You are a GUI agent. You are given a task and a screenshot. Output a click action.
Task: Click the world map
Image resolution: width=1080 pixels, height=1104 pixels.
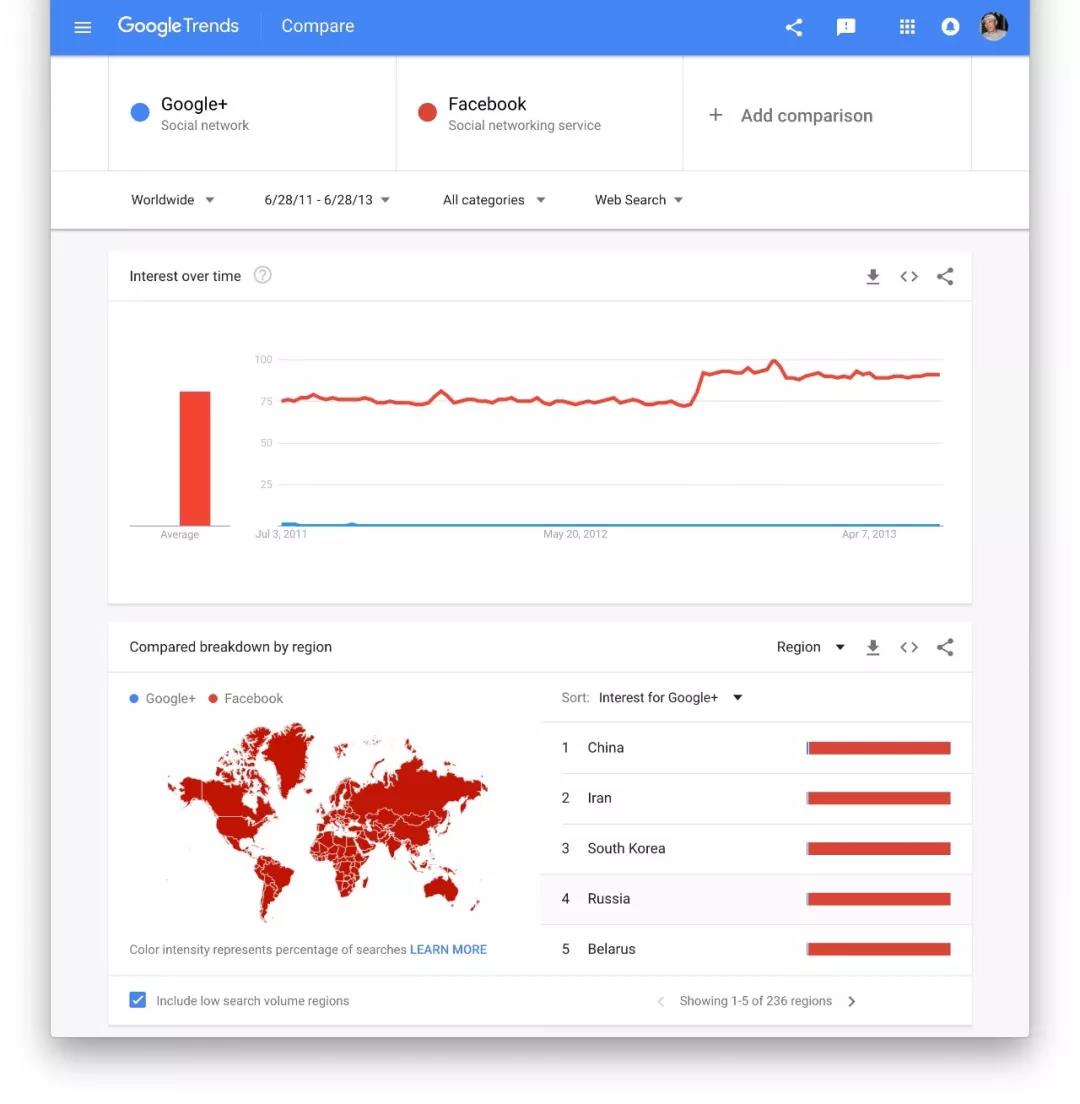point(327,822)
